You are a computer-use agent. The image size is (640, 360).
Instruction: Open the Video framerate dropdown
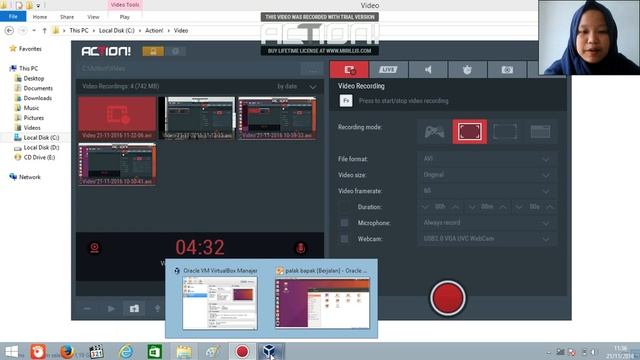487,191
